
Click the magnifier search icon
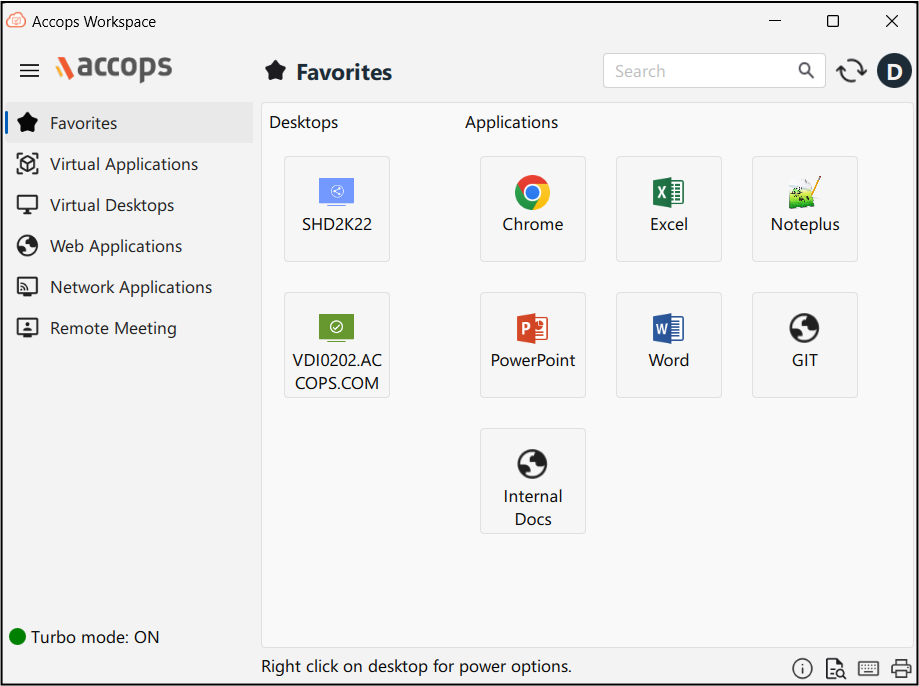point(806,71)
